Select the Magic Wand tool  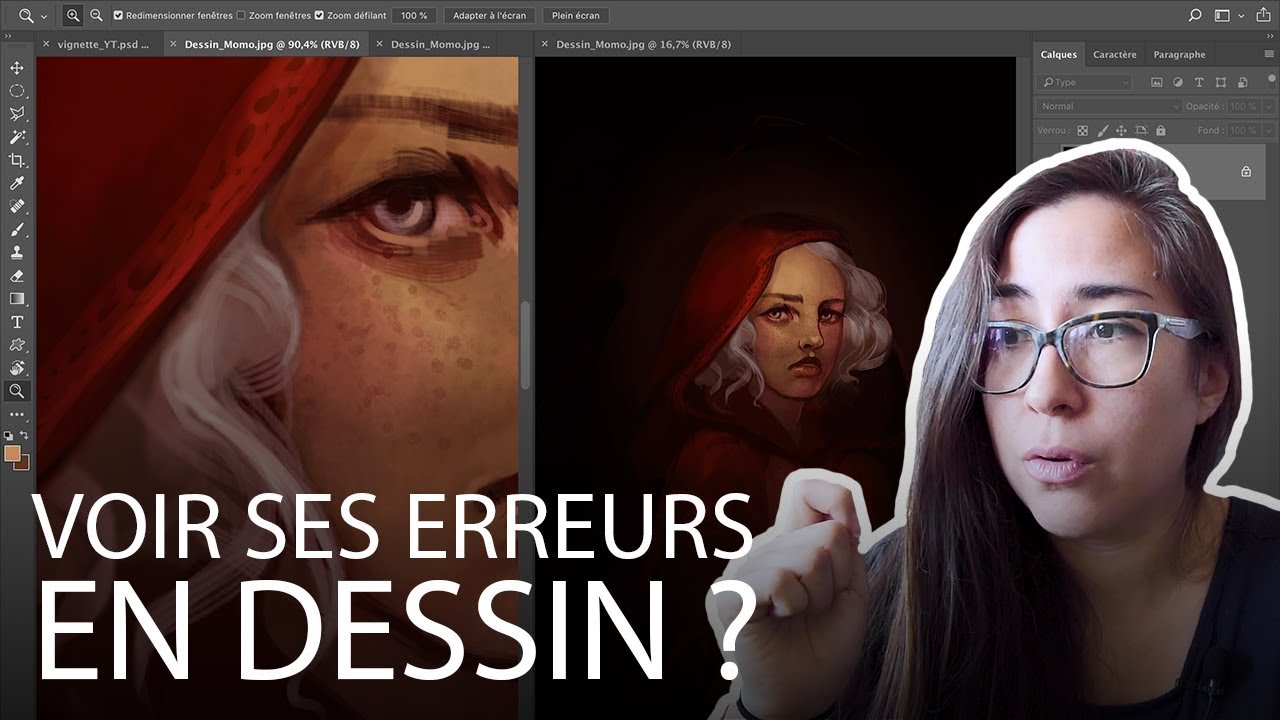[x=17, y=137]
